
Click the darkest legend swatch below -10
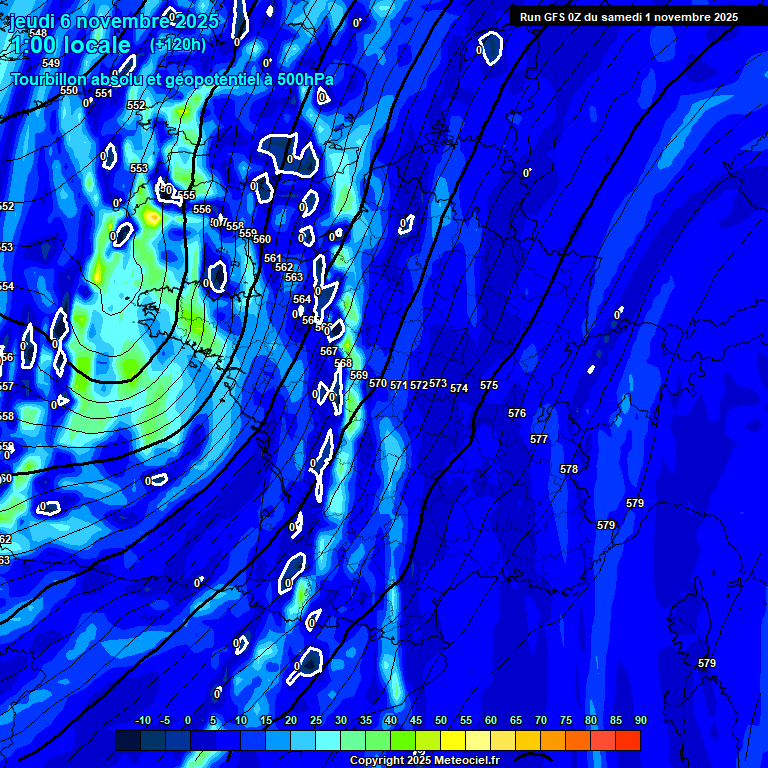point(127,740)
